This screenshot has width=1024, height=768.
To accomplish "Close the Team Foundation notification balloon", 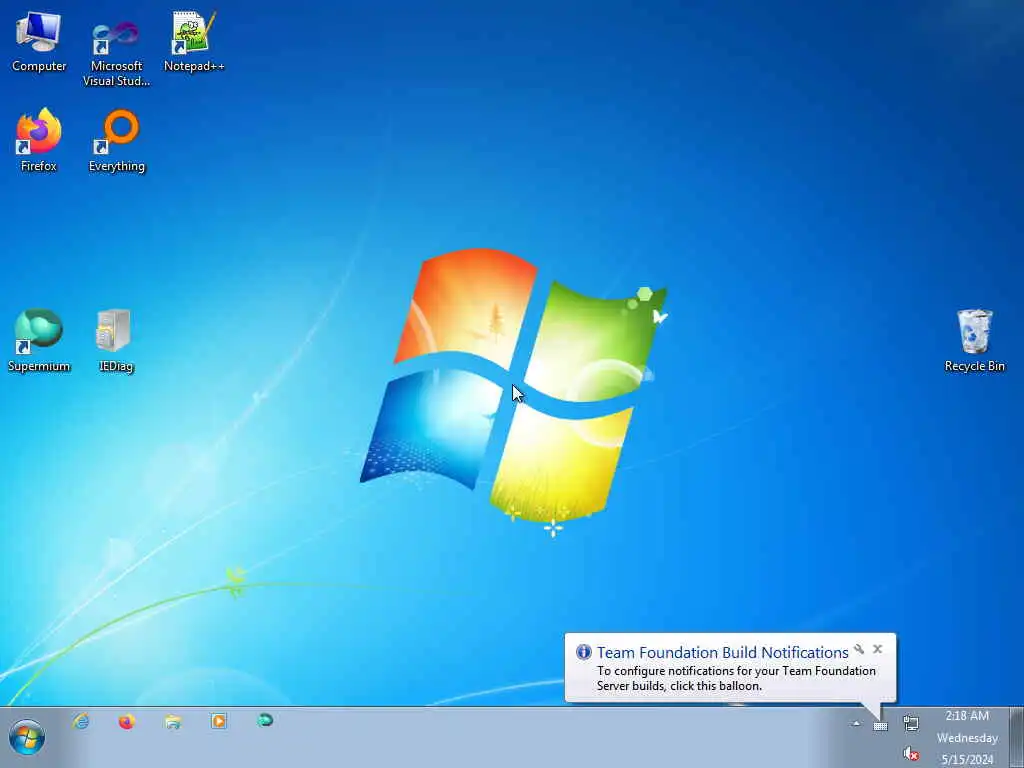I will tap(878, 649).
